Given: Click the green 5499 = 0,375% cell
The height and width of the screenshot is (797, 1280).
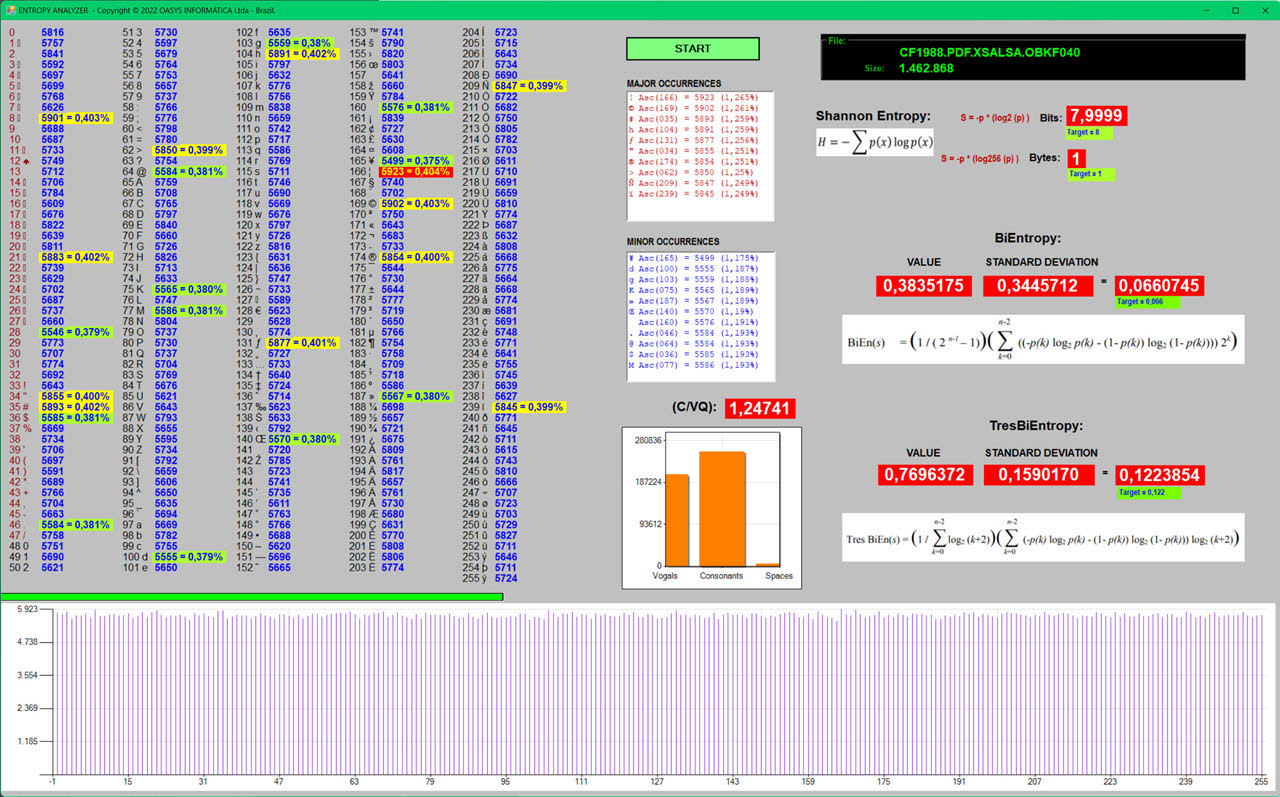Looking at the screenshot, I should pyautogui.click(x=416, y=160).
